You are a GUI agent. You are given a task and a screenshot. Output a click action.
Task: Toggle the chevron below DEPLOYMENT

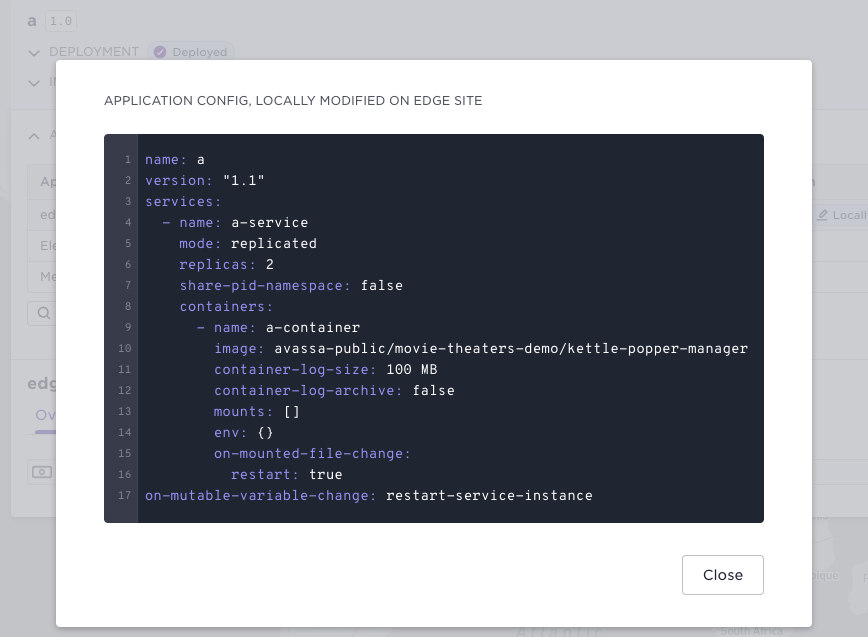click(x=35, y=82)
